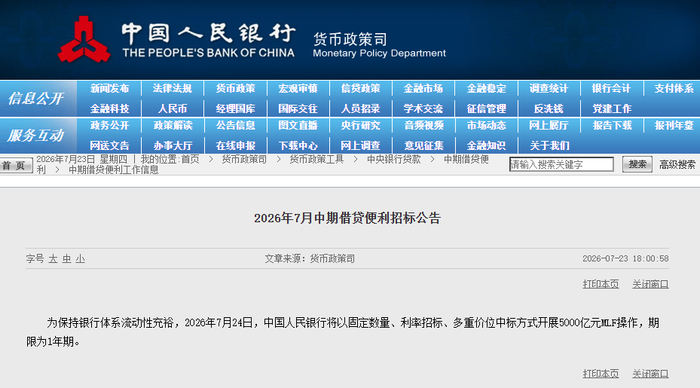Open the 银行会计 section
Viewport: 700px width, 388px height.
(x=612, y=88)
